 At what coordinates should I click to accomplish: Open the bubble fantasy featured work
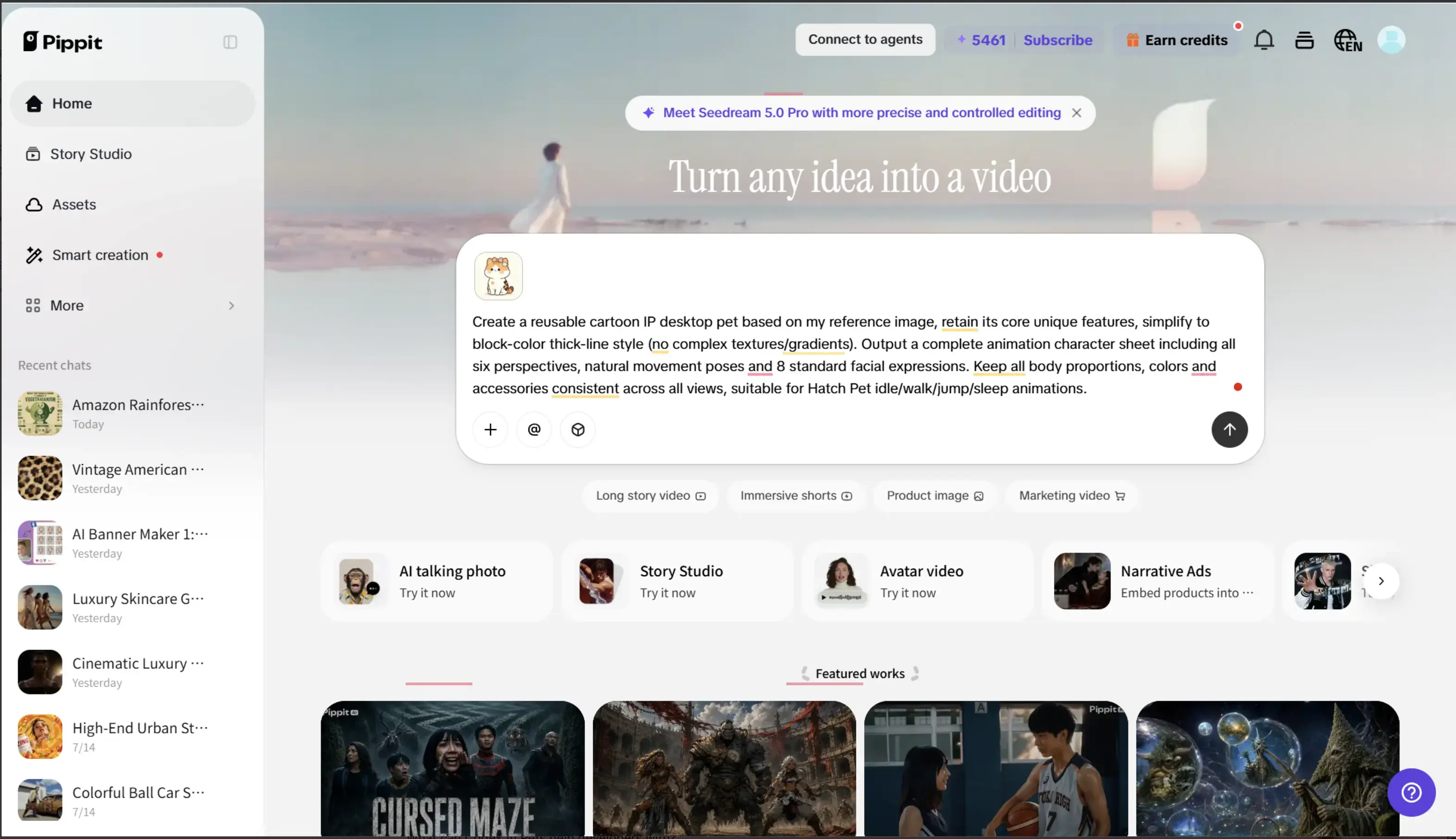coord(1268,769)
